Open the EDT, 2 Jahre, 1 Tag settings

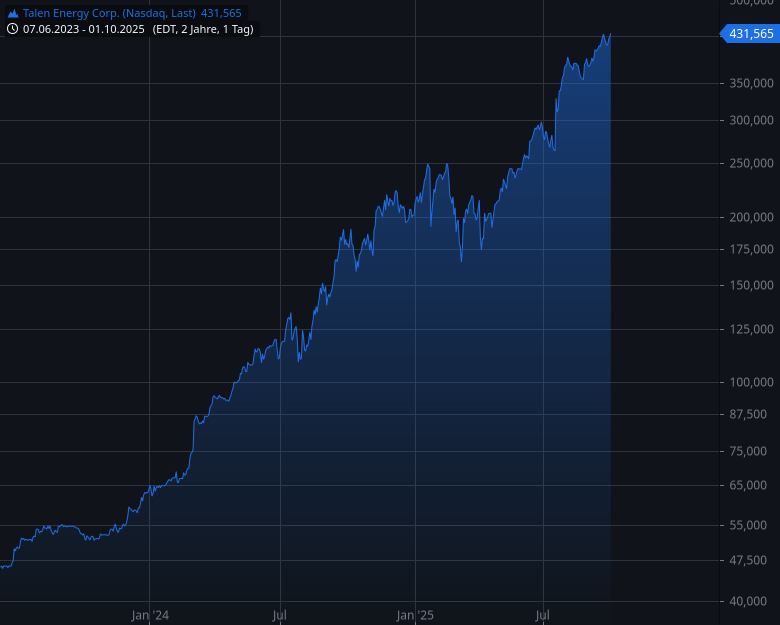tap(204, 29)
